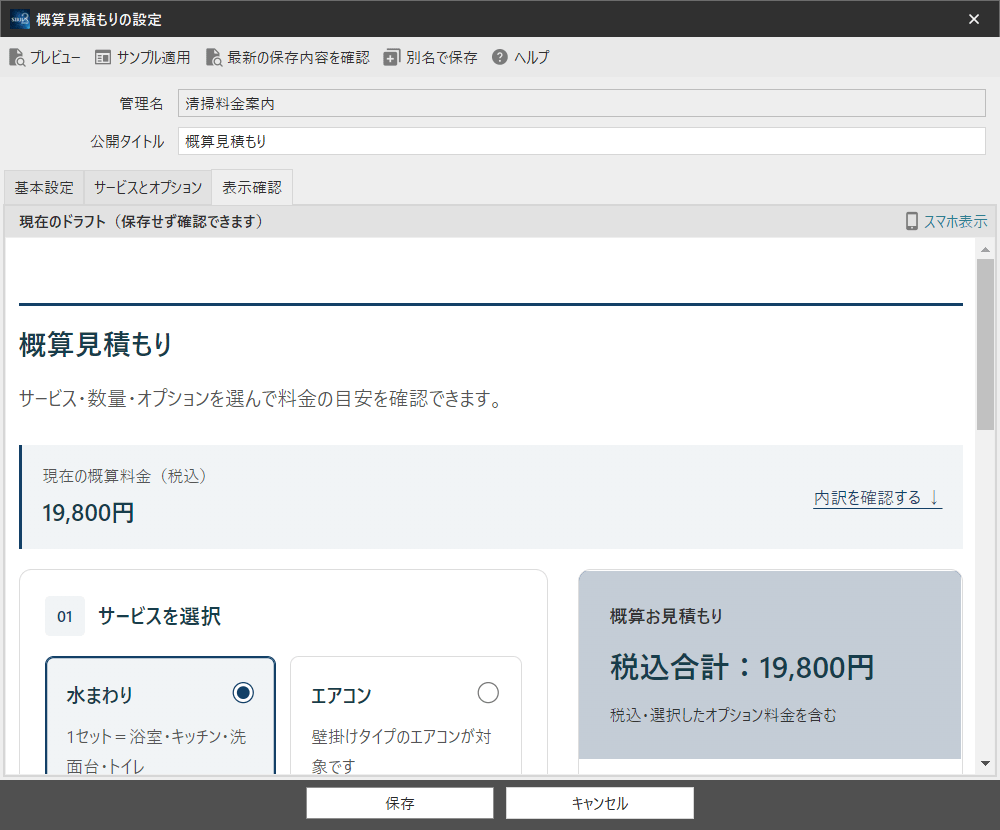Click the 保存 button
1000x830 pixels.
coord(400,803)
